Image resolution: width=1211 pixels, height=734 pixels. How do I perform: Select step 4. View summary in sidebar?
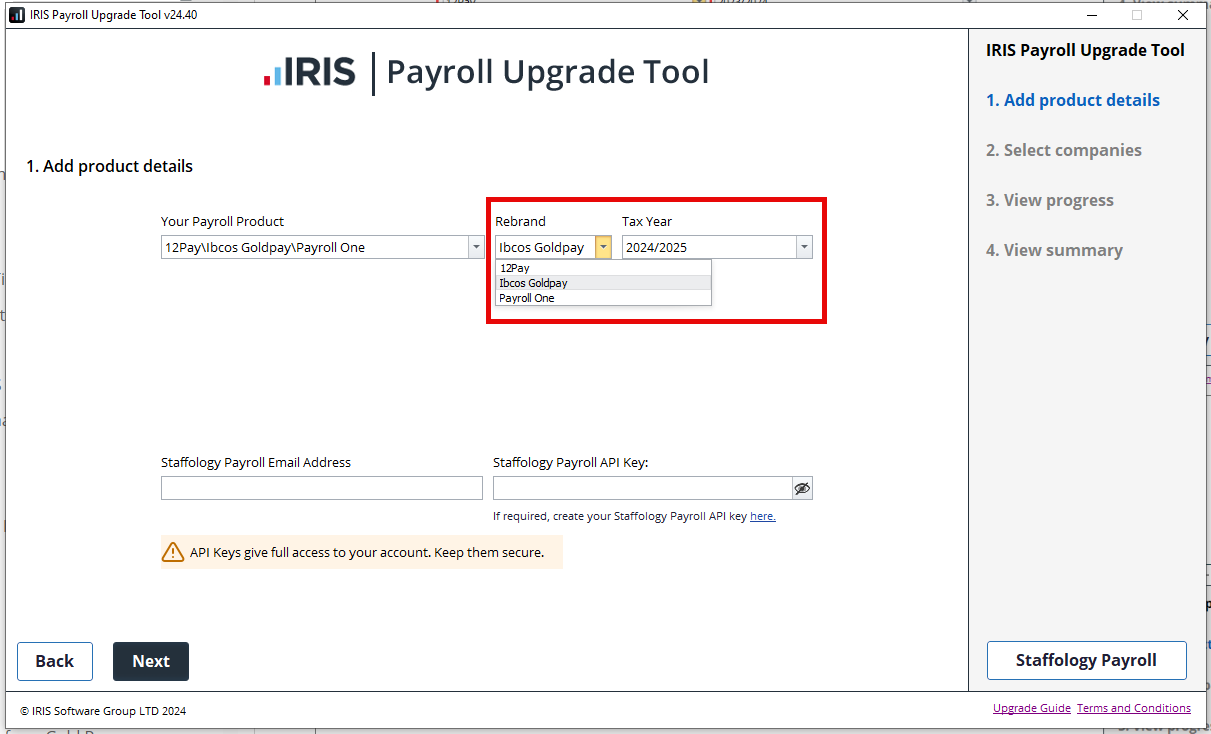1054,250
